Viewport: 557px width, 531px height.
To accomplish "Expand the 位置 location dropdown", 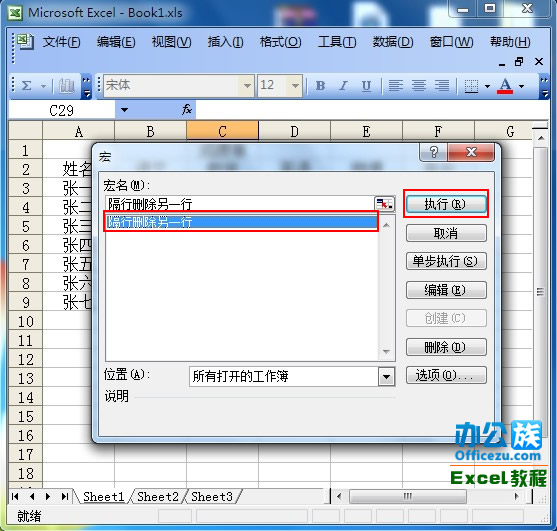I will tap(386, 376).
